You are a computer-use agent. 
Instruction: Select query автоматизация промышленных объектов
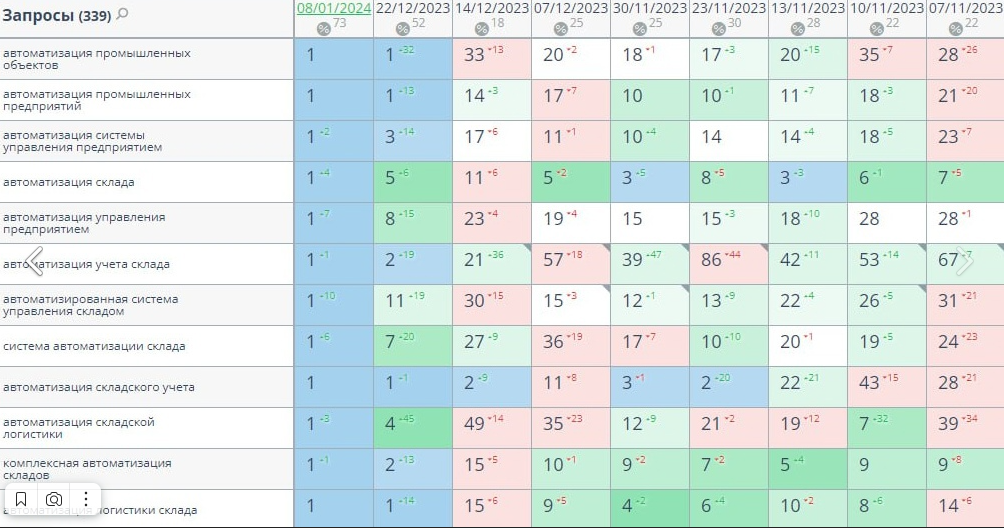97,59
